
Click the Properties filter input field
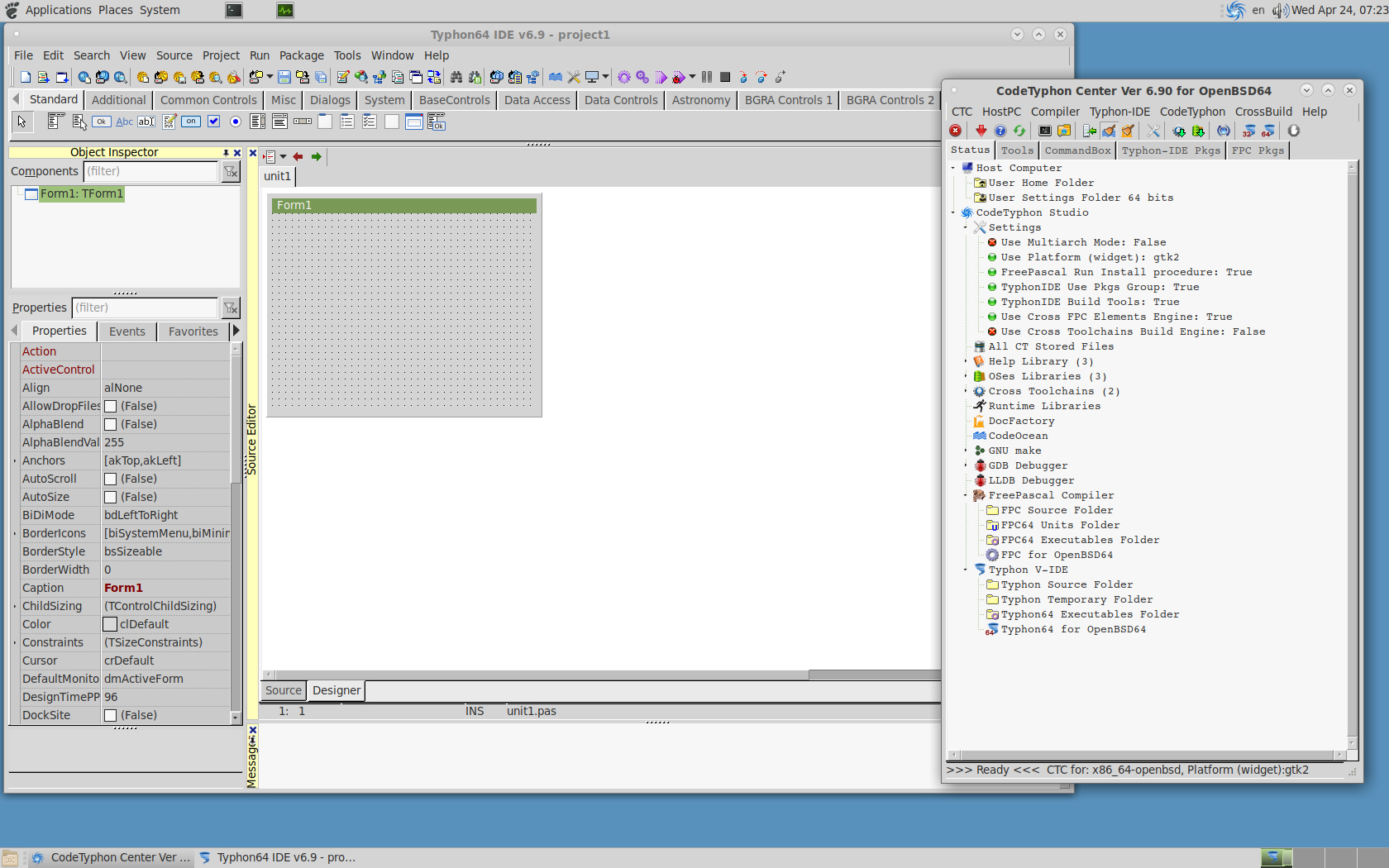pyautogui.click(x=145, y=308)
